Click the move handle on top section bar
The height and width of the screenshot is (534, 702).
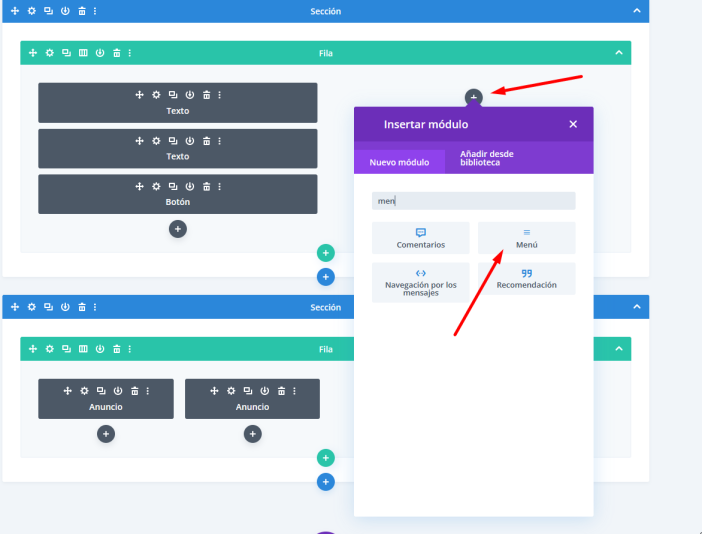(x=15, y=11)
